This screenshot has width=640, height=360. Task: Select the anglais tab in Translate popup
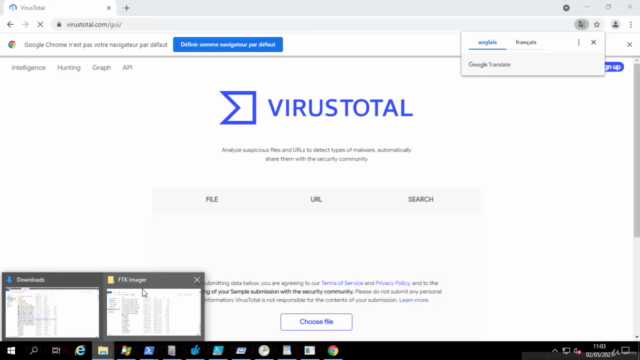pyautogui.click(x=487, y=42)
